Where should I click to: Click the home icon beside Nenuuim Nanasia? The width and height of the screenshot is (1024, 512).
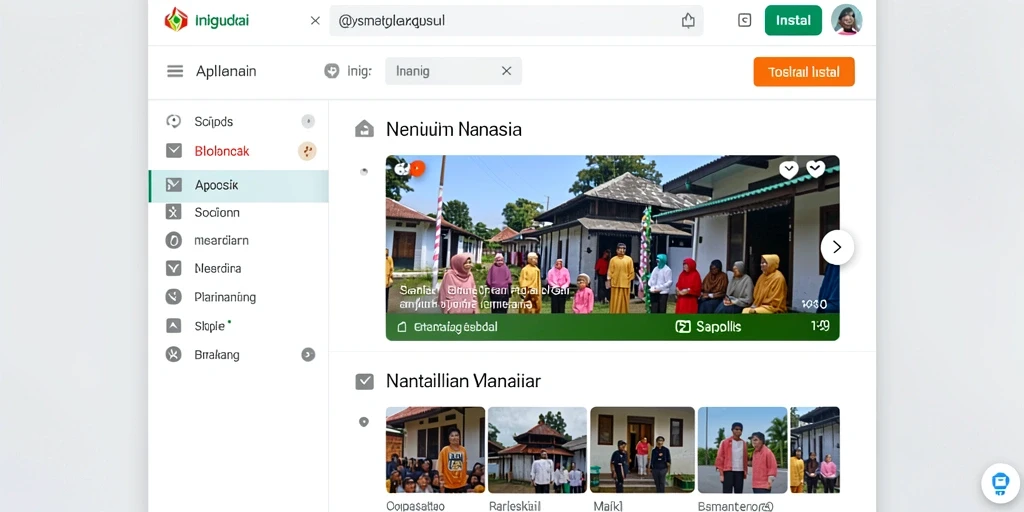[x=364, y=129]
